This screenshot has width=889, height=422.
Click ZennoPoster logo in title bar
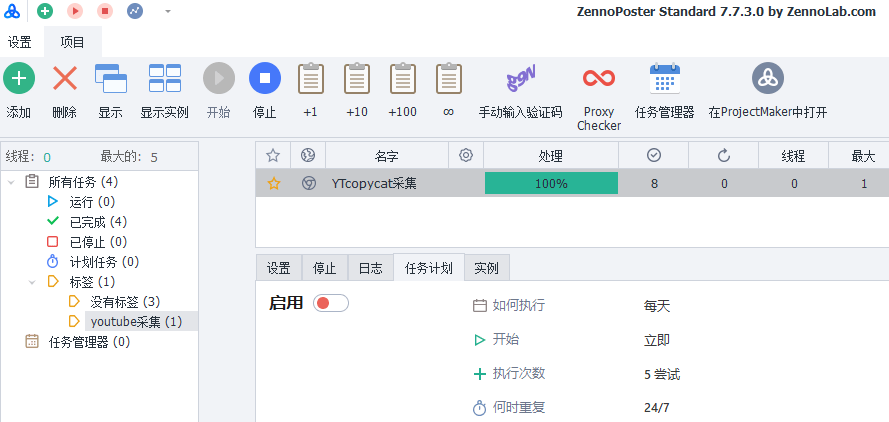click(11, 11)
